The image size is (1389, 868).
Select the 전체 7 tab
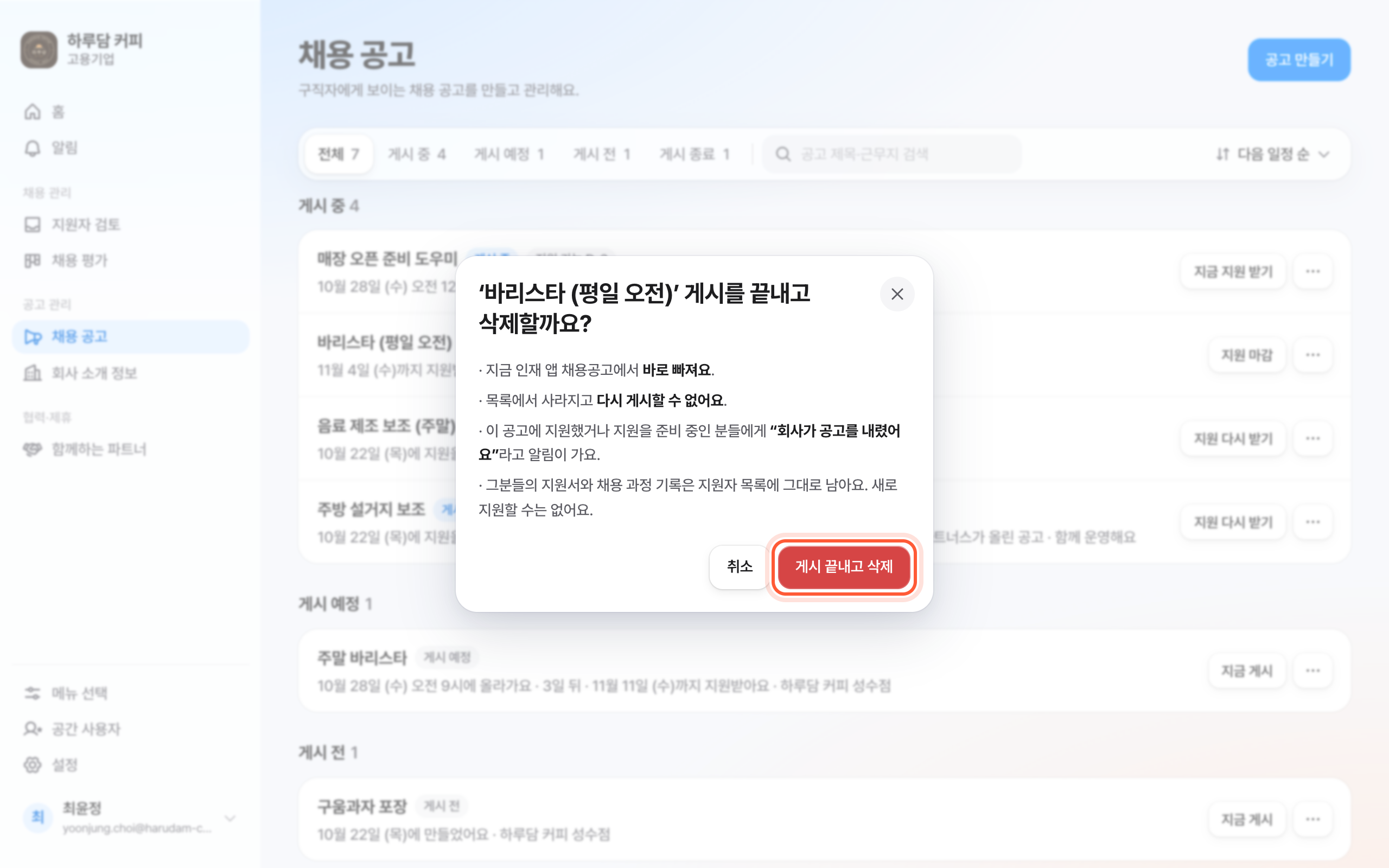[x=339, y=154]
